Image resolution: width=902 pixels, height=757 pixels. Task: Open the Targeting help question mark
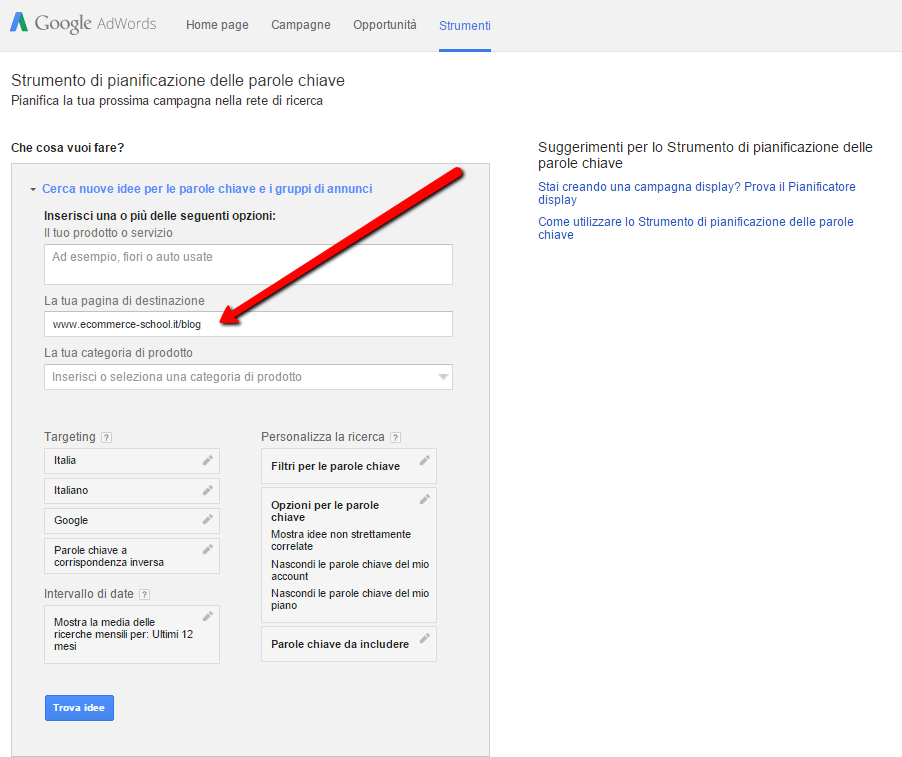click(107, 437)
